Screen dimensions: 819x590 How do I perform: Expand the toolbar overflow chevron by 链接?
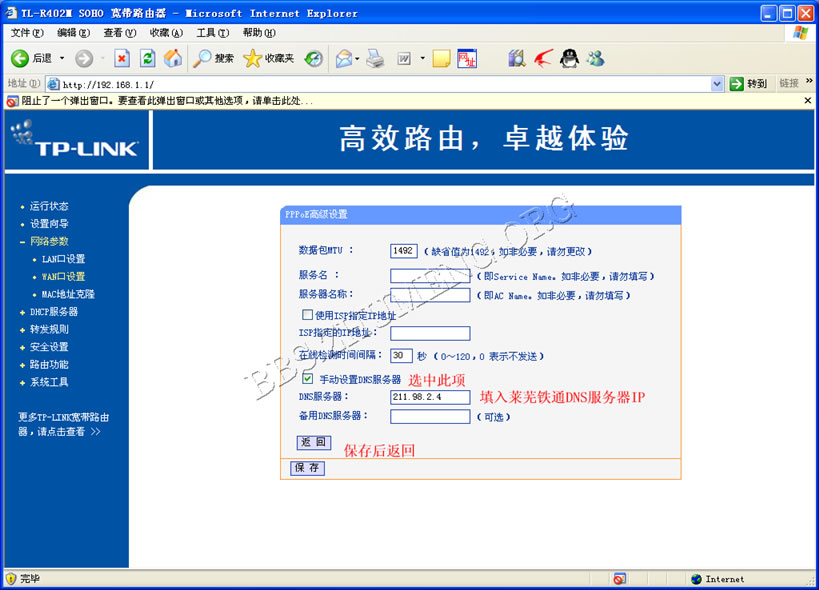(x=809, y=81)
